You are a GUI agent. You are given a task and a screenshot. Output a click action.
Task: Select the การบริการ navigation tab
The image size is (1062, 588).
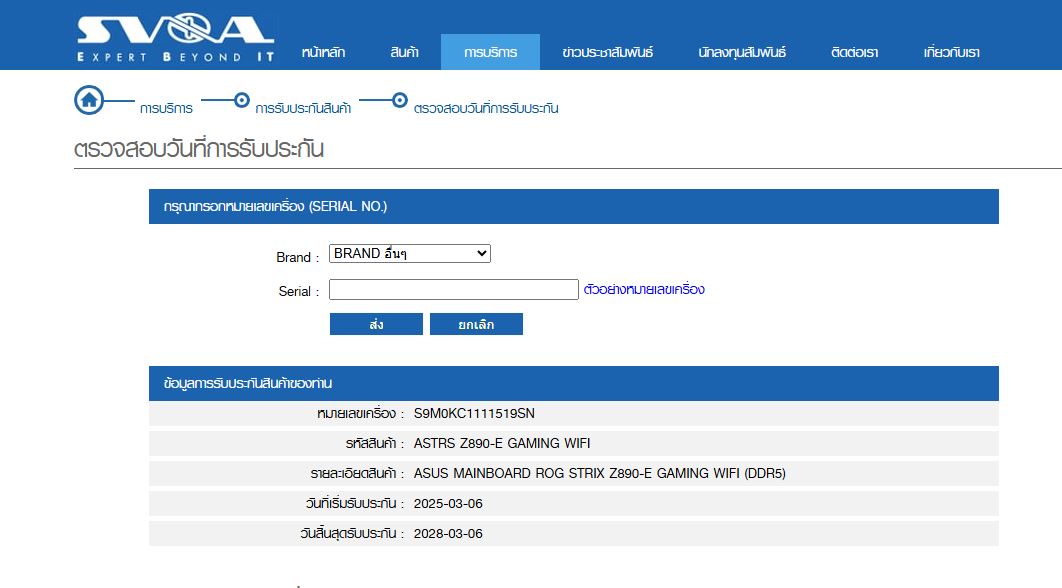click(x=490, y=52)
